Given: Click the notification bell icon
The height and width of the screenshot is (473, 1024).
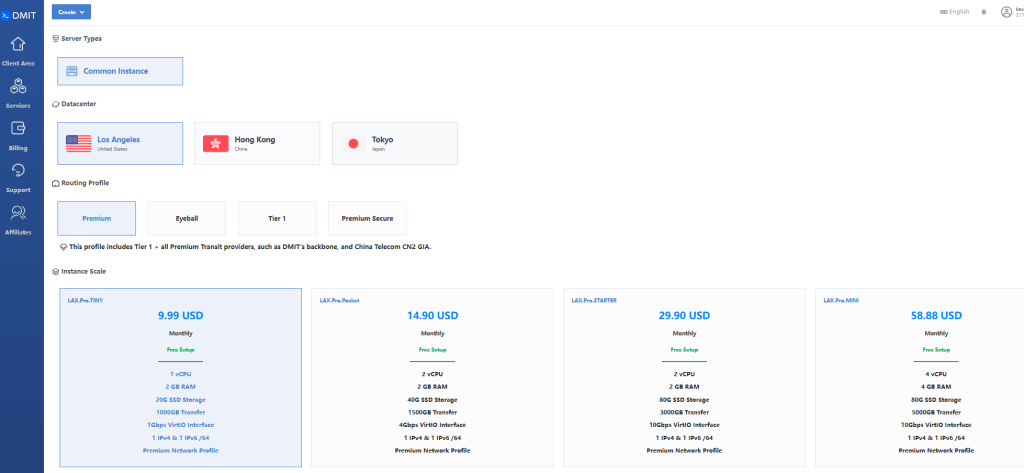Looking at the screenshot, I should (983, 12).
